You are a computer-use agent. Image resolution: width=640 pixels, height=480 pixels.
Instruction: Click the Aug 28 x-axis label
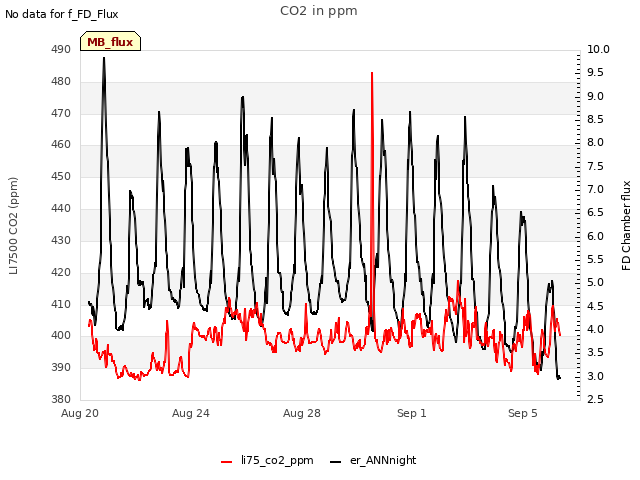coord(302,413)
